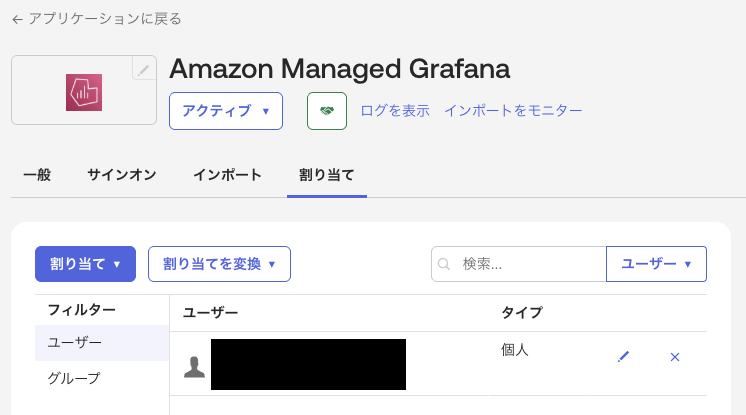Select the 割り当て tab
746x415 pixels.
click(327, 175)
